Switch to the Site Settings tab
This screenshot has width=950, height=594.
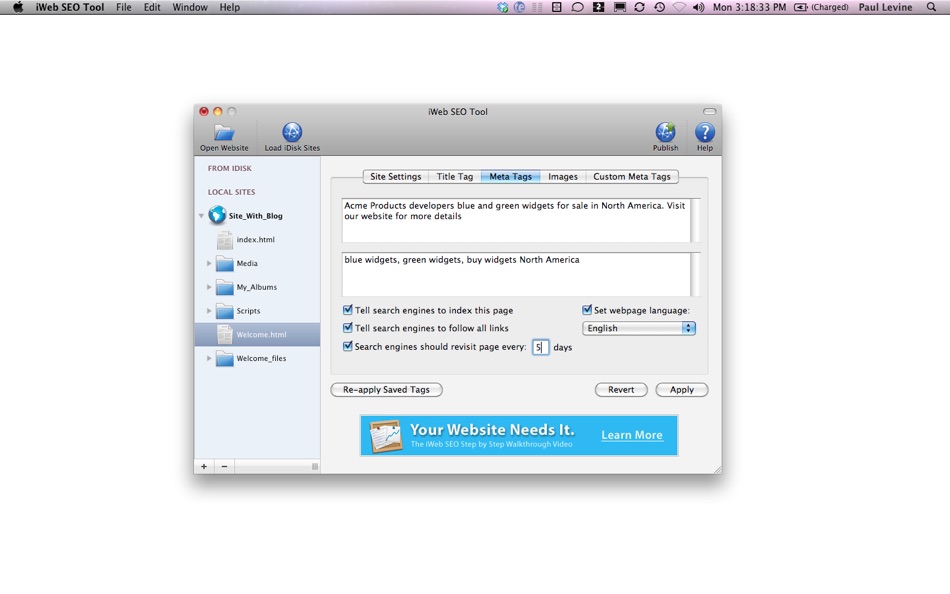point(396,176)
